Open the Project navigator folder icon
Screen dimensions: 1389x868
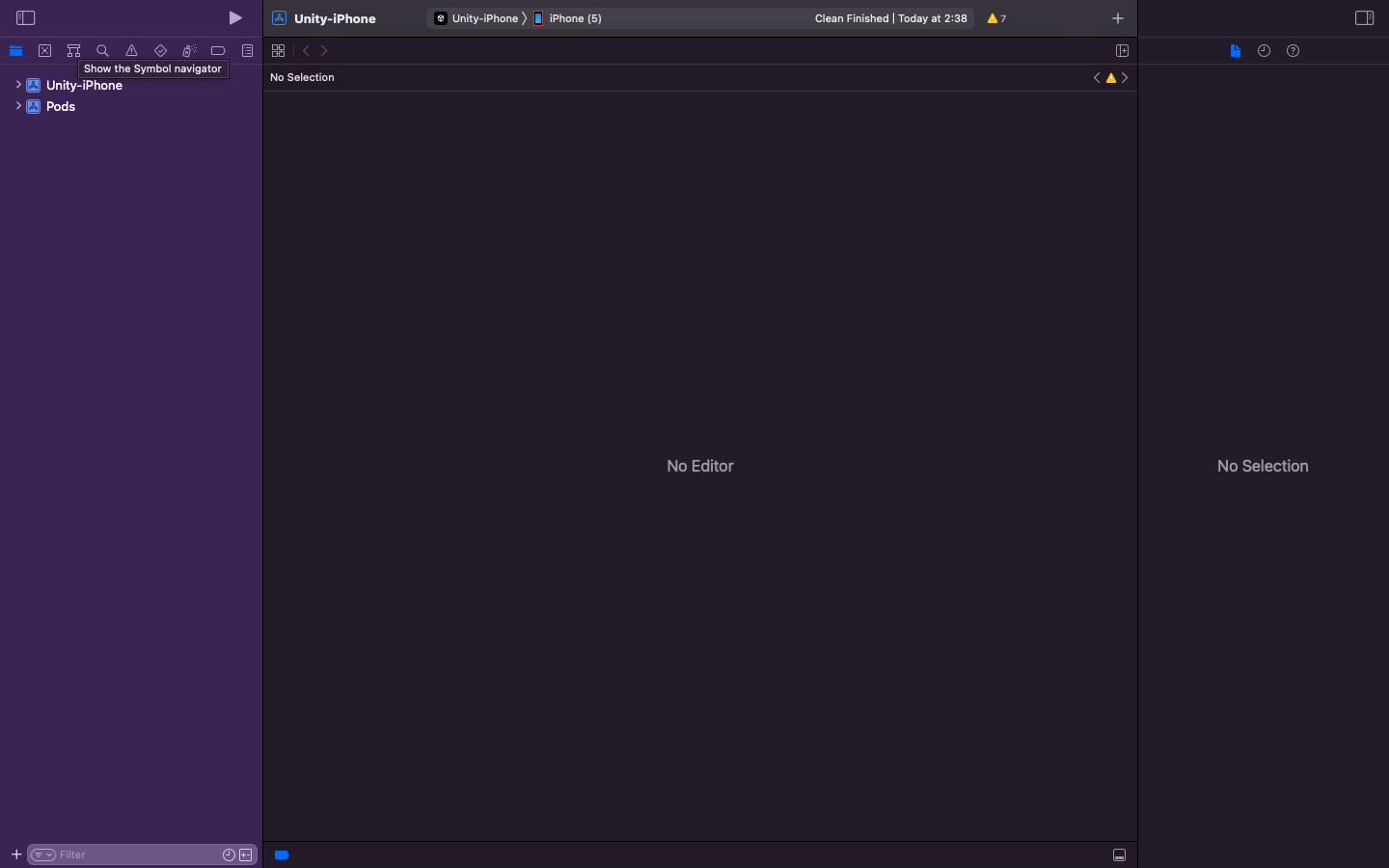[15, 51]
